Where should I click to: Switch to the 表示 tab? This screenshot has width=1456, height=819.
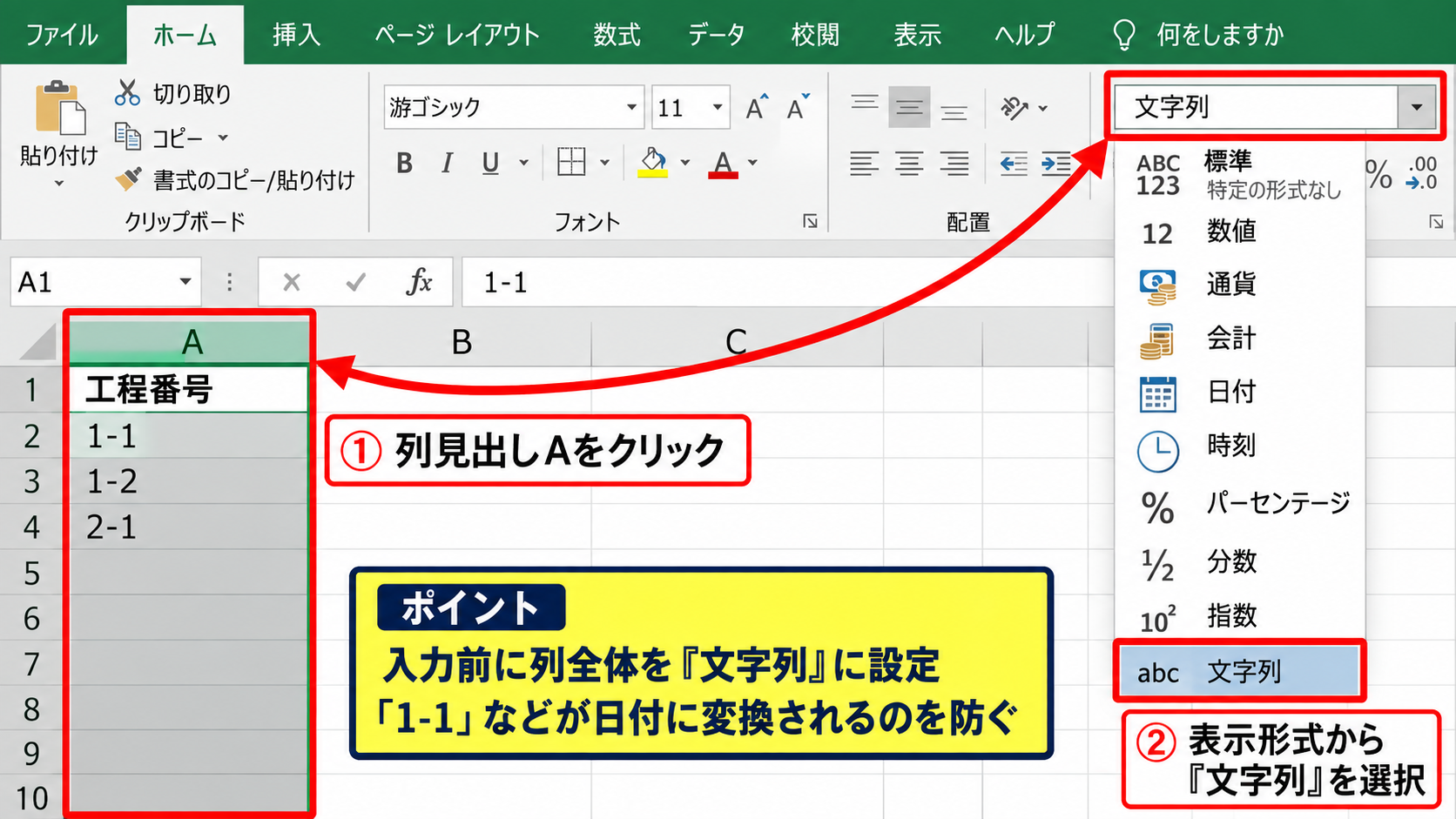pos(917,35)
